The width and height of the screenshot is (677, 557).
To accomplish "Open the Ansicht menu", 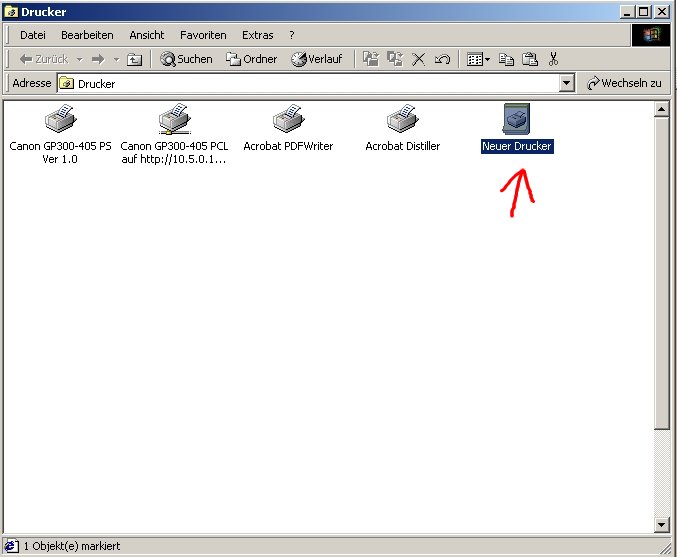I will 147,35.
